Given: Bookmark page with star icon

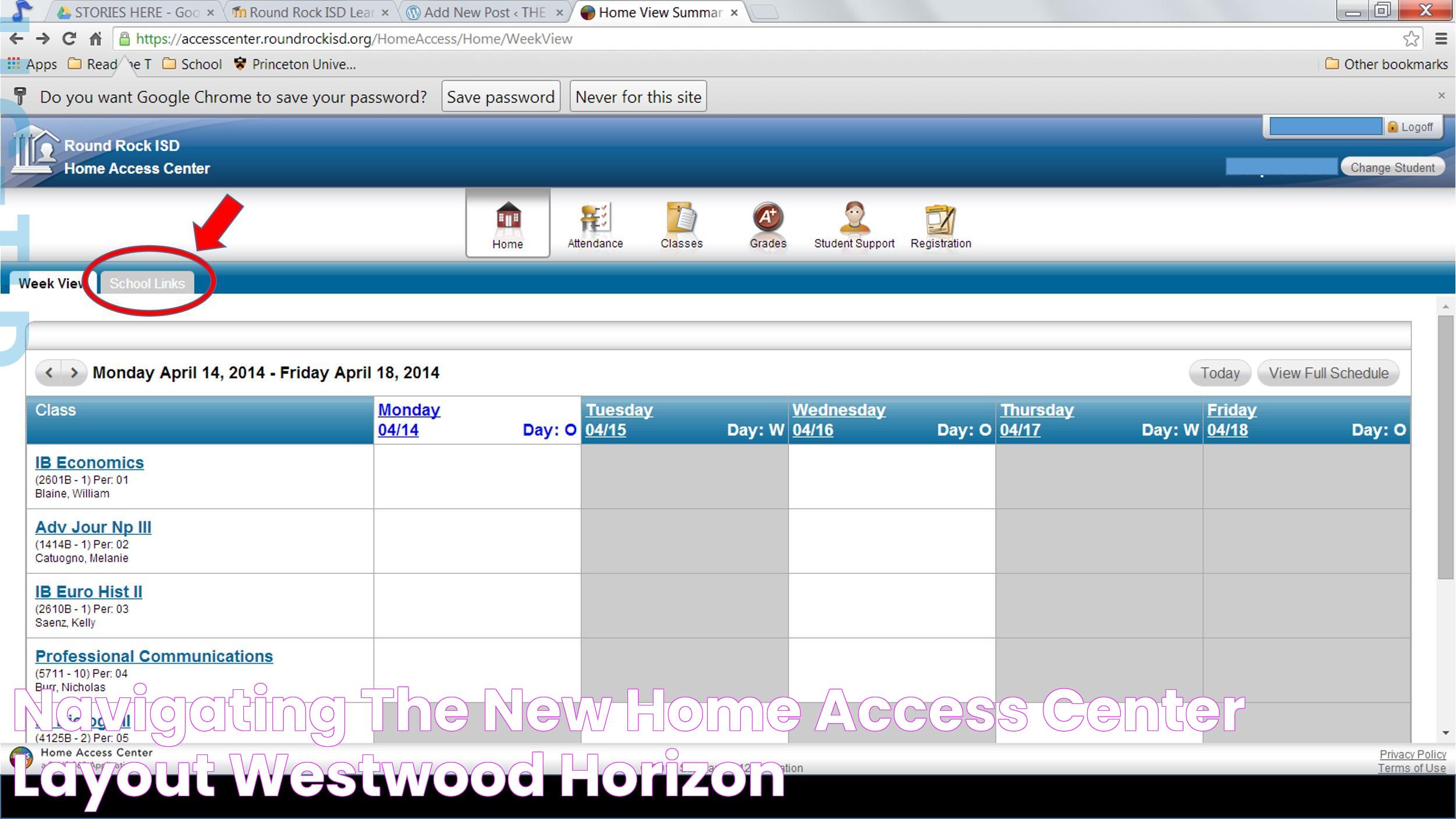Looking at the screenshot, I should 1411,39.
